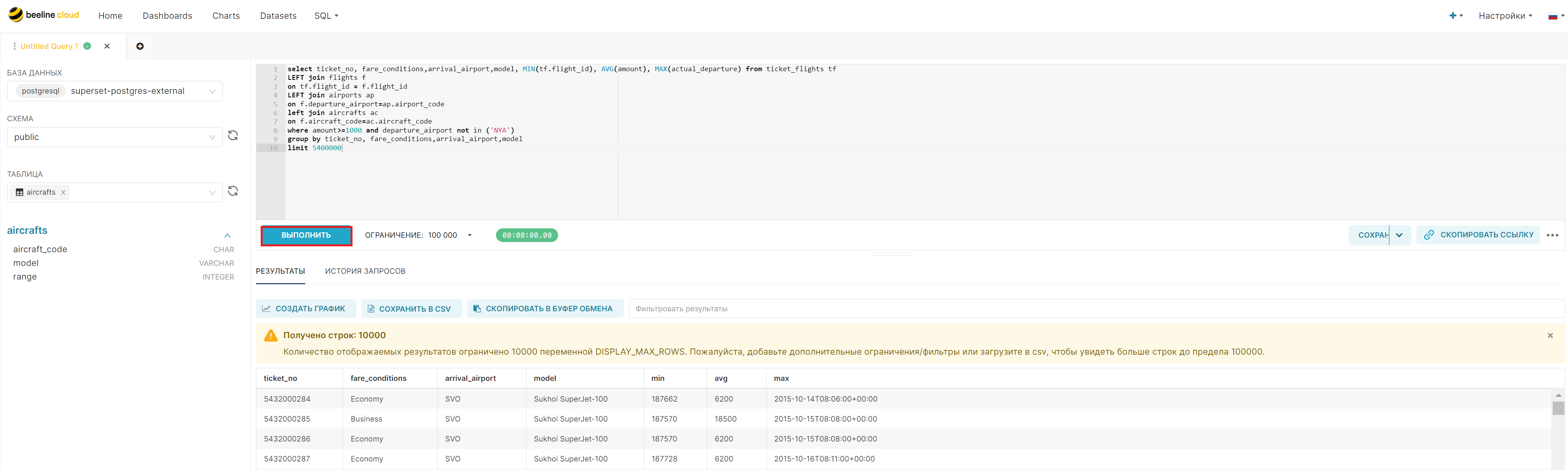Refresh the table list icon
This screenshot has width=1568, height=470.
point(233,191)
